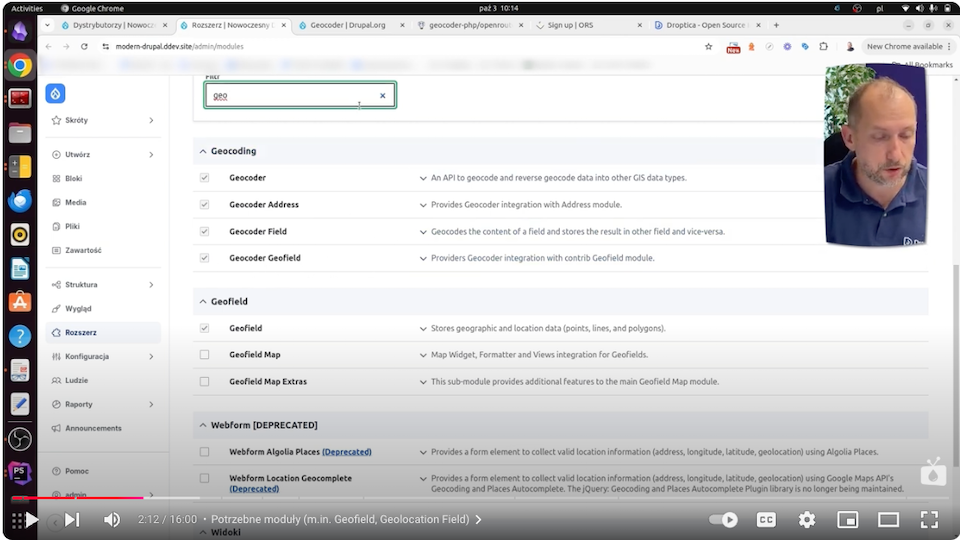Collapse the Geofield module group
The width and height of the screenshot is (960, 540).
pos(203,301)
